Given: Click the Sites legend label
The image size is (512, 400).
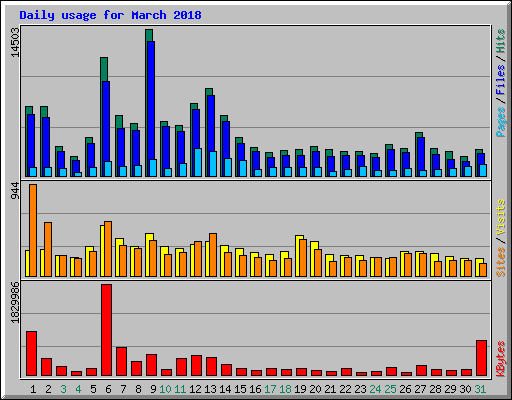Looking at the screenshot, I should point(500,262).
